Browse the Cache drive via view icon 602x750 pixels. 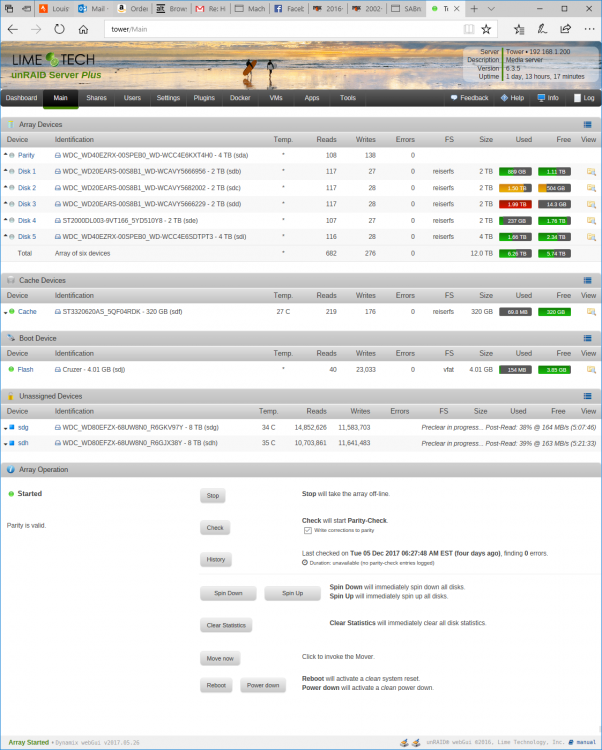pyautogui.click(x=591, y=312)
